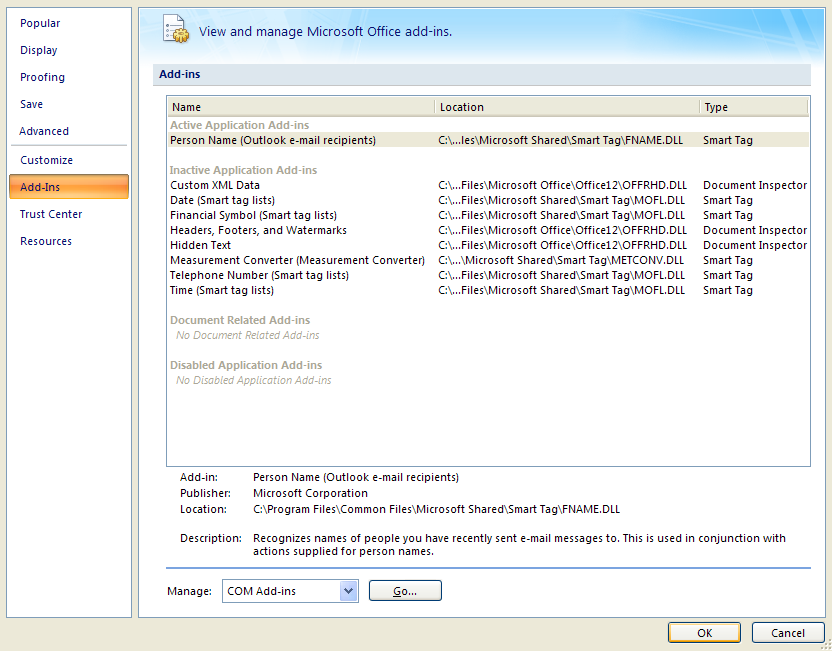Select the Measurement Converter add-in row

pyautogui.click(x=489, y=260)
